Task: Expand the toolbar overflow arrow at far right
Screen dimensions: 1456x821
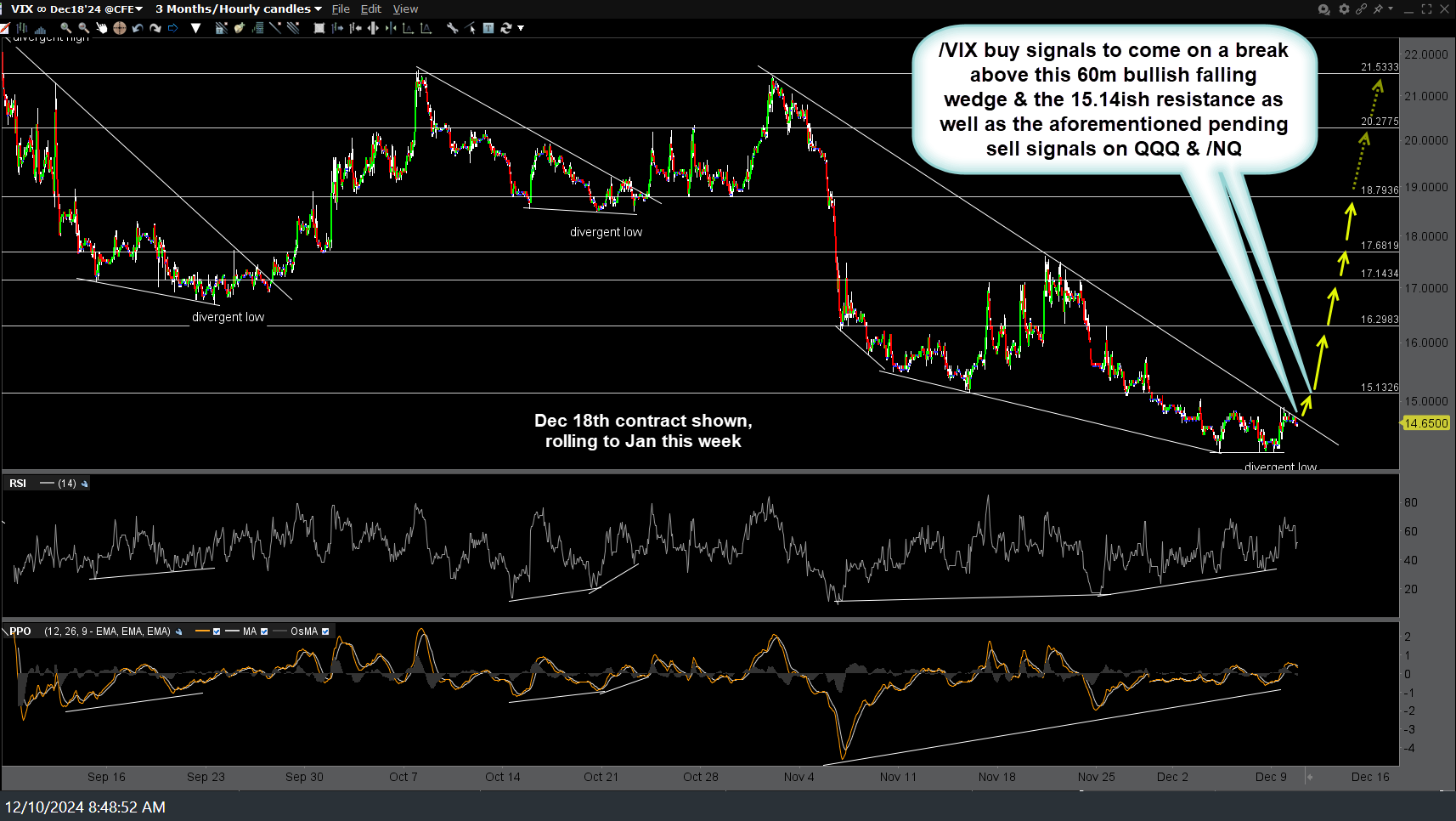Action: [x=521, y=28]
